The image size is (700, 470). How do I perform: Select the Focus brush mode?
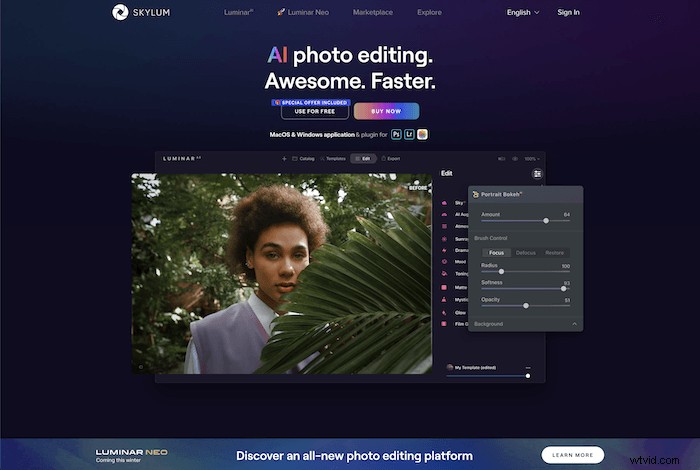tap(496, 253)
